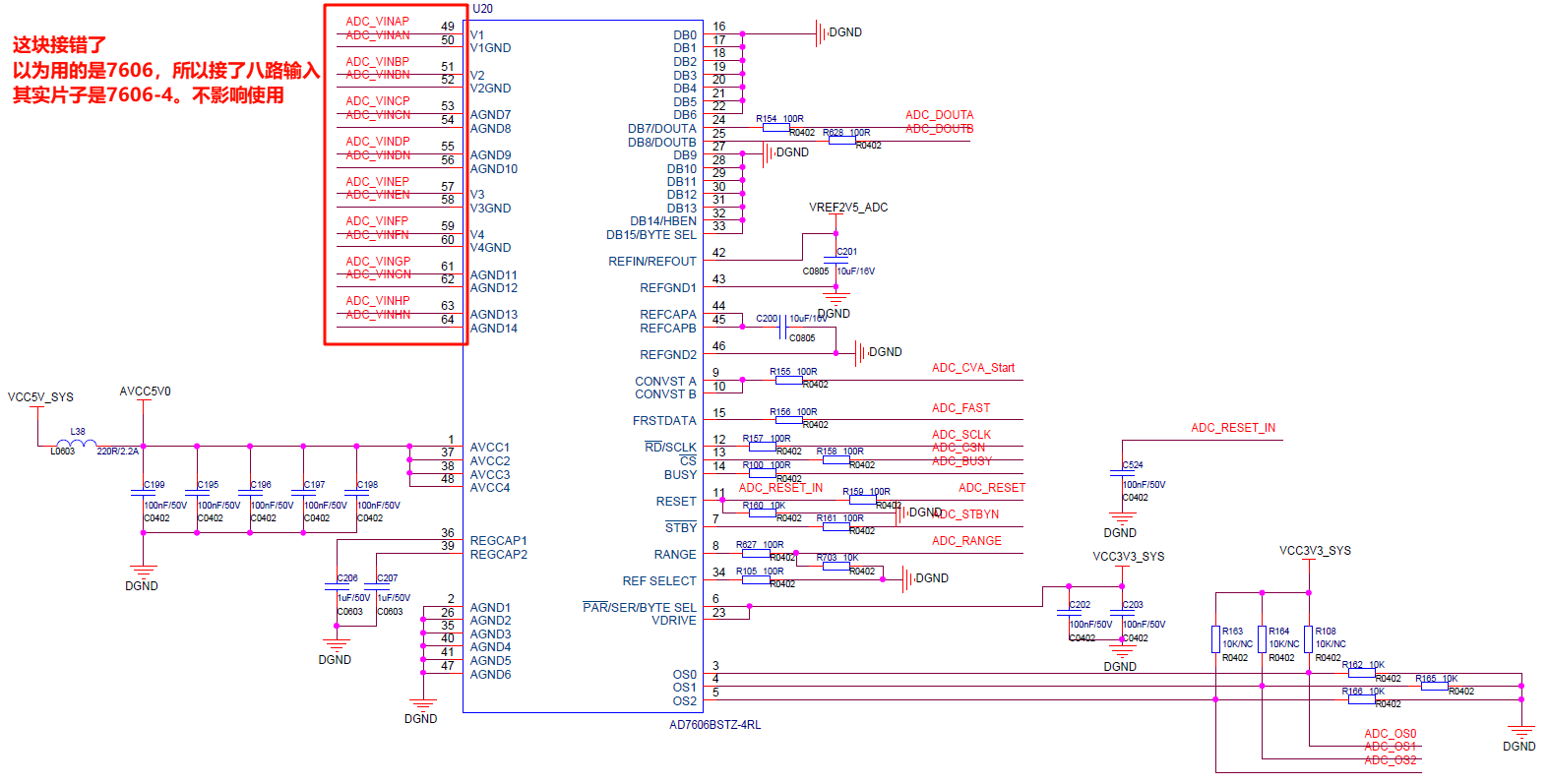Viewport: 1548px width, 784px height.
Task: Select the AD7606BSTZ-4RL part name text
Action: point(714,725)
